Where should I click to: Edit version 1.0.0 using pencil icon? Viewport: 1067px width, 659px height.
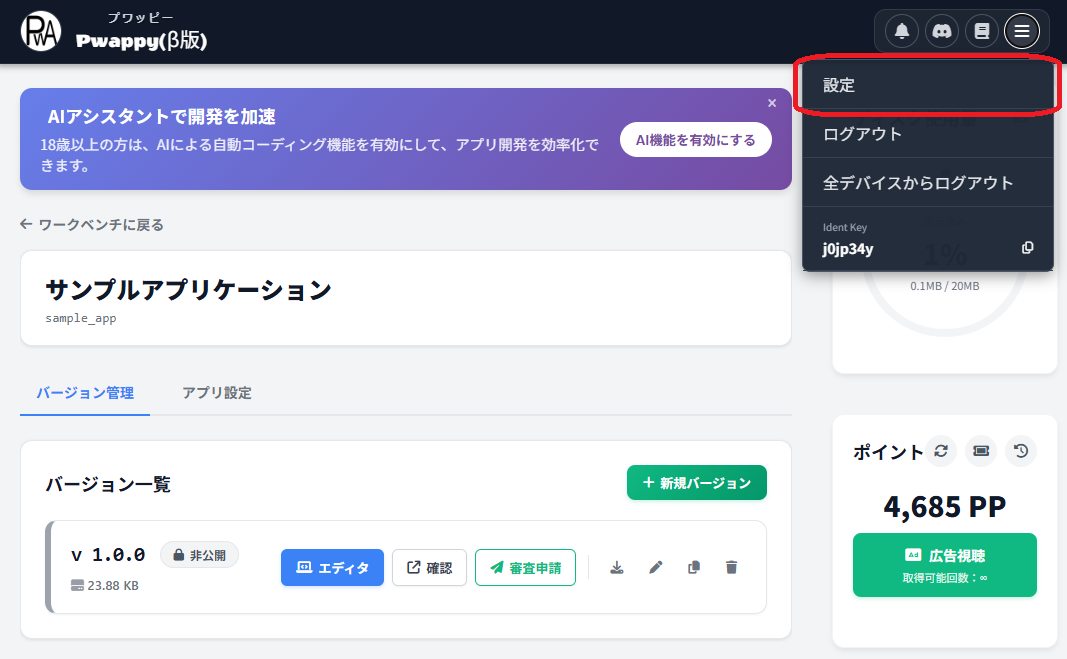tap(655, 567)
